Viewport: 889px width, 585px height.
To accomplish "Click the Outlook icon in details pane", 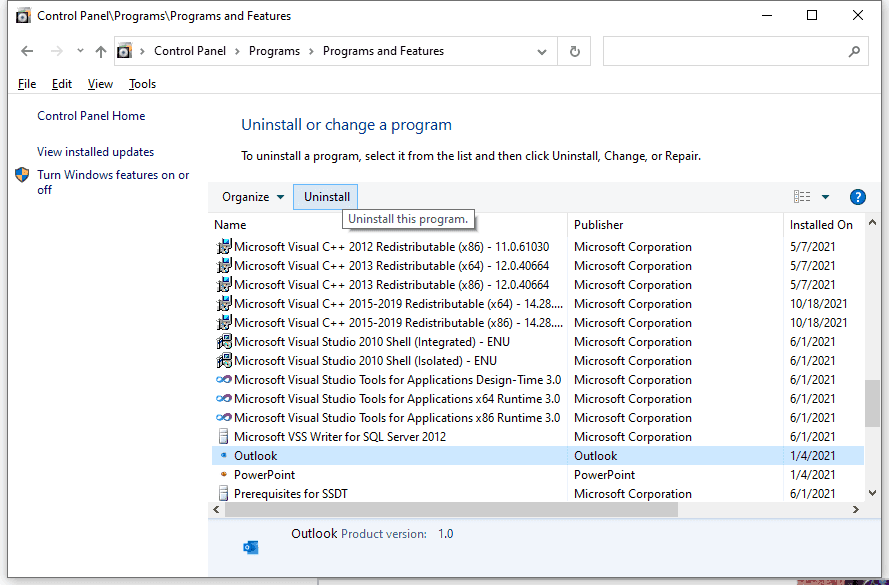I will [x=251, y=547].
